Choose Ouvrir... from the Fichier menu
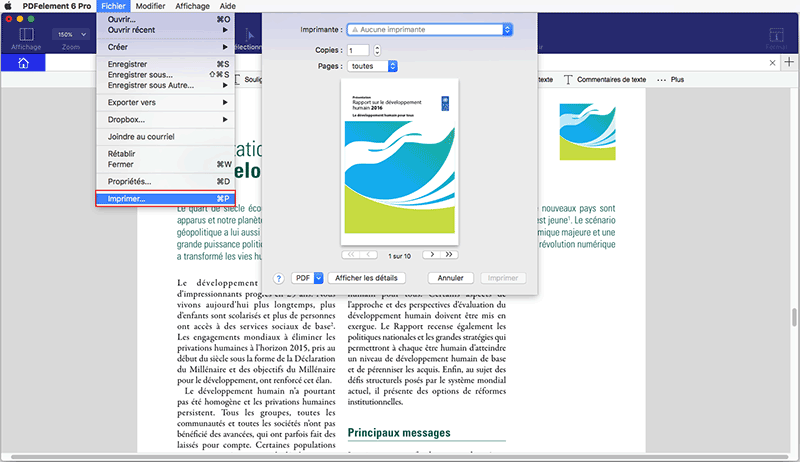The height and width of the screenshot is (462, 800). 165,19
